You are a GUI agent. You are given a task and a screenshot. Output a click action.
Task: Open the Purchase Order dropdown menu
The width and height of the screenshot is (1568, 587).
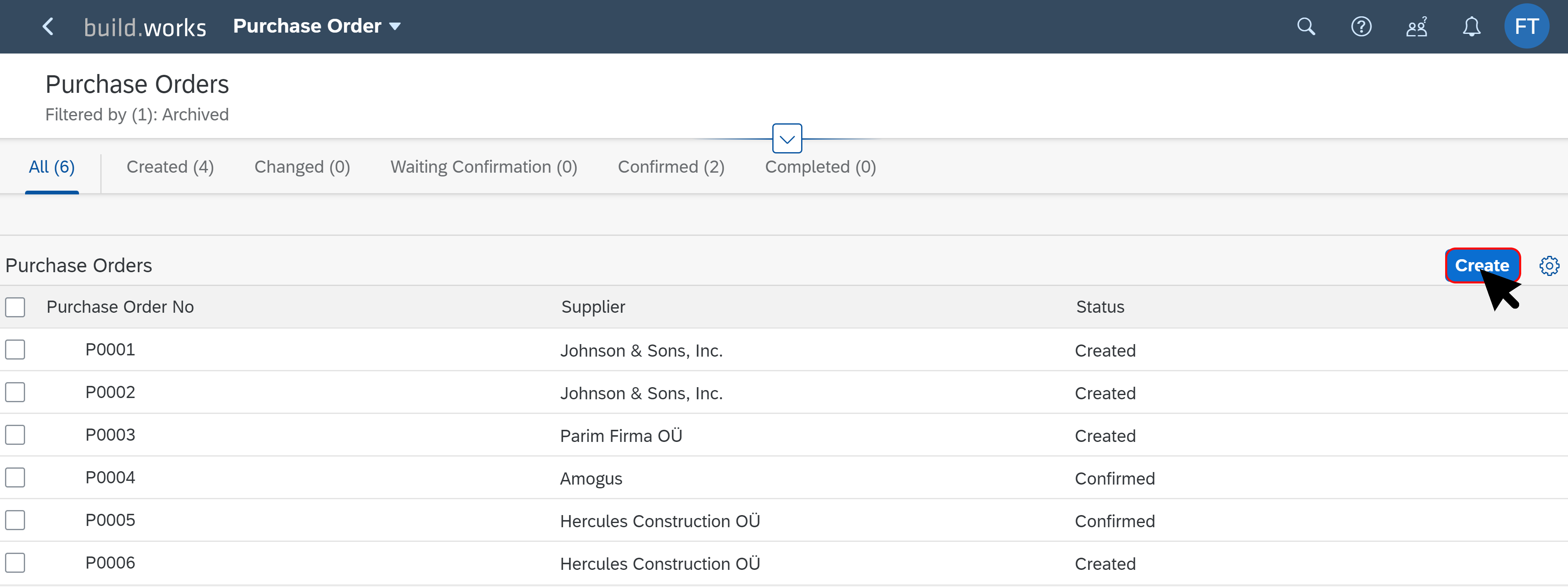pos(316,26)
